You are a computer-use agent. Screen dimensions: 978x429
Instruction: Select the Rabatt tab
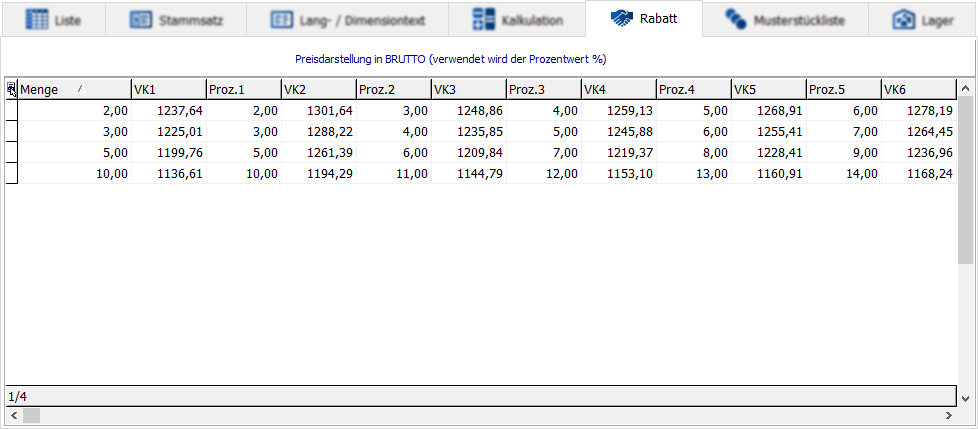click(644, 19)
